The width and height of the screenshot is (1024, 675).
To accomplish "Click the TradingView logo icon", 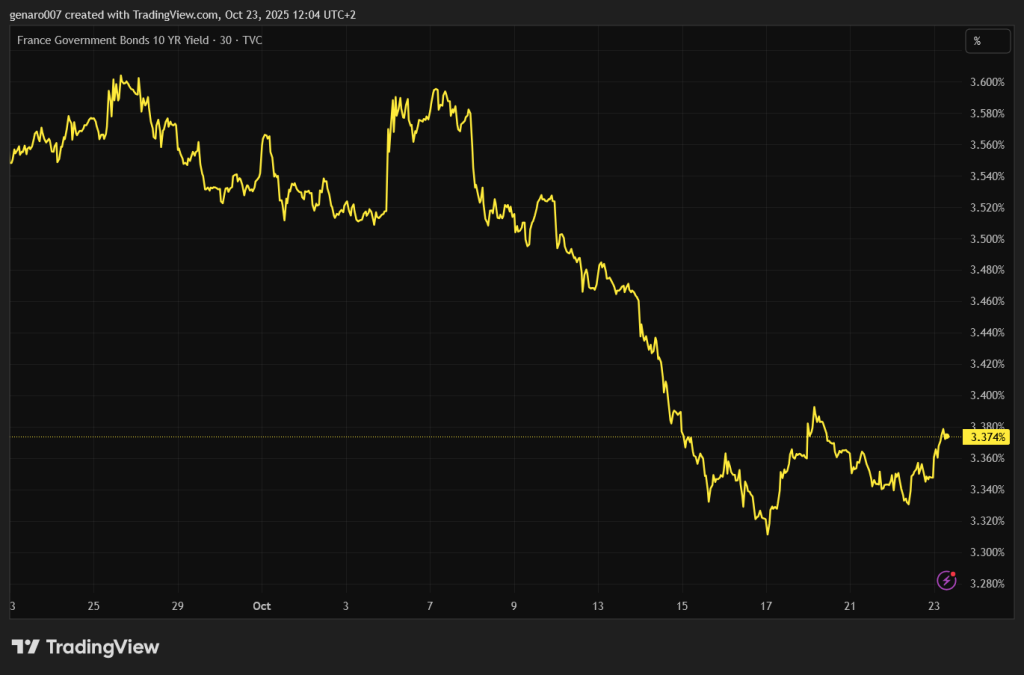I will tap(25, 647).
